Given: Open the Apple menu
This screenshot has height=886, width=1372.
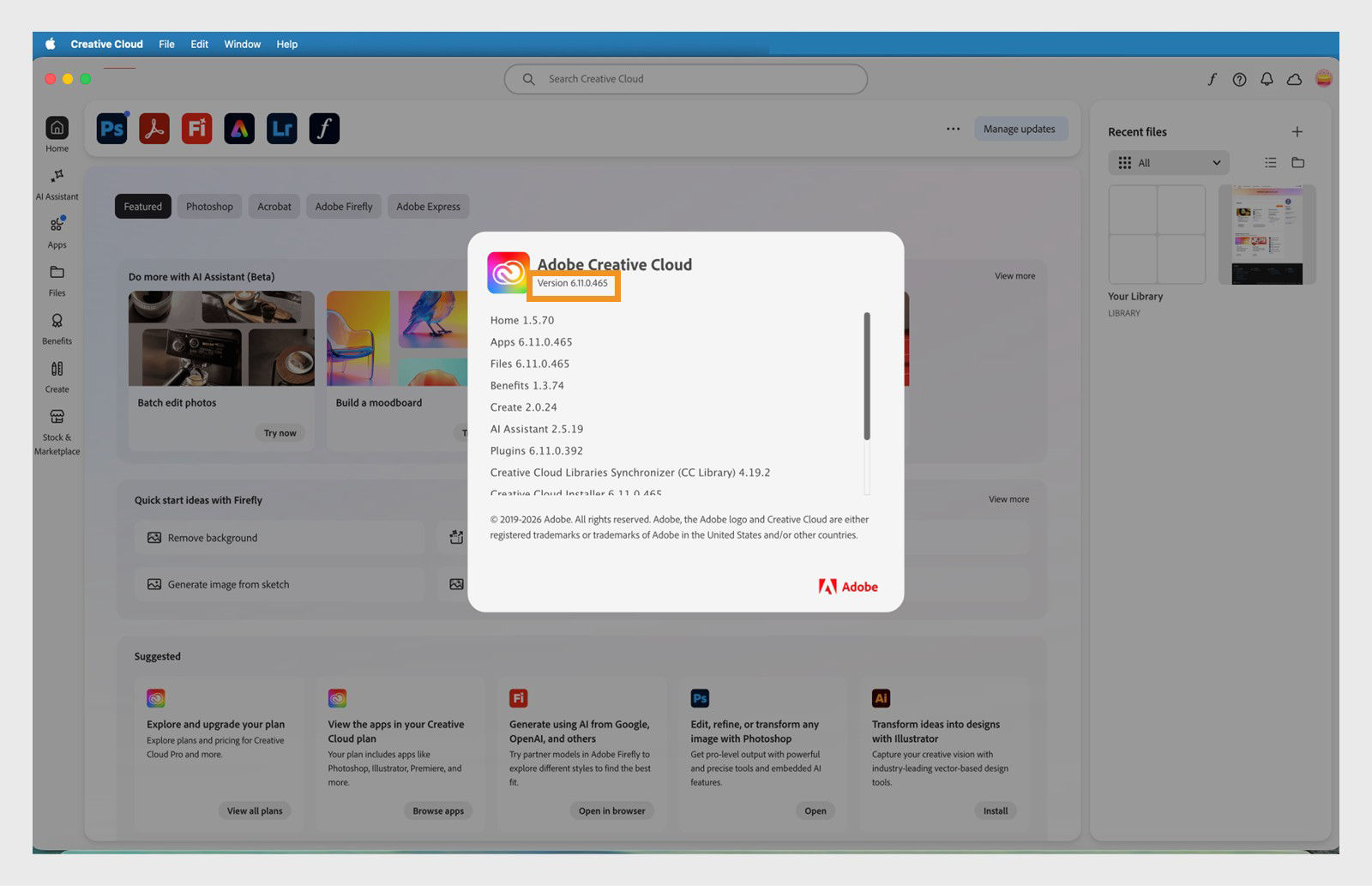Looking at the screenshot, I should coord(50,44).
